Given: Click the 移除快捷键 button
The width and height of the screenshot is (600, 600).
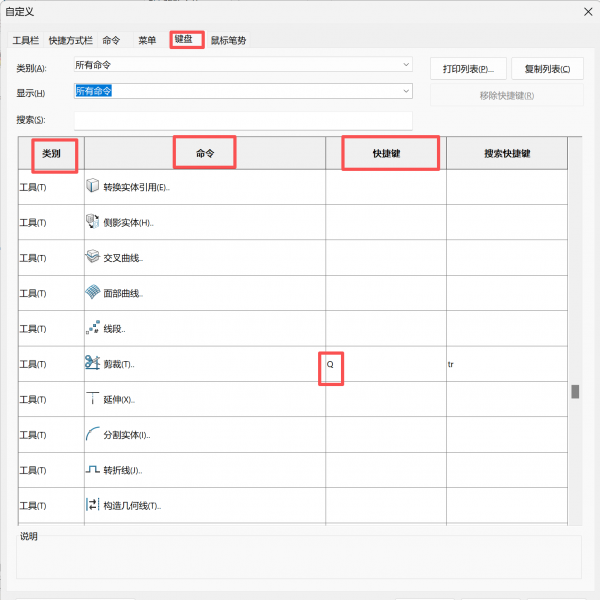Looking at the screenshot, I should click(507, 95).
